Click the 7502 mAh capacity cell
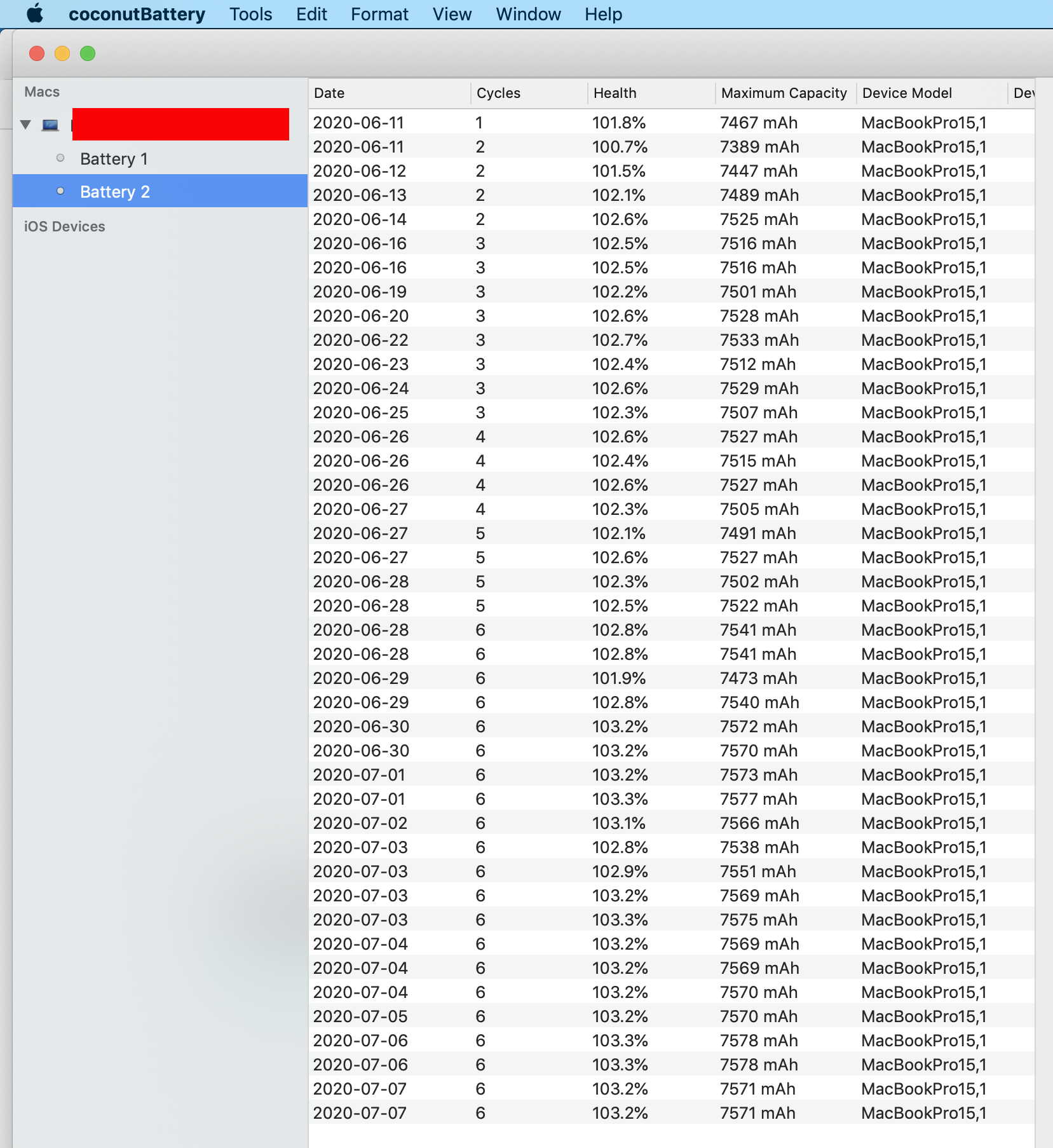The image size is (1053, 1148). coord(759,582)
